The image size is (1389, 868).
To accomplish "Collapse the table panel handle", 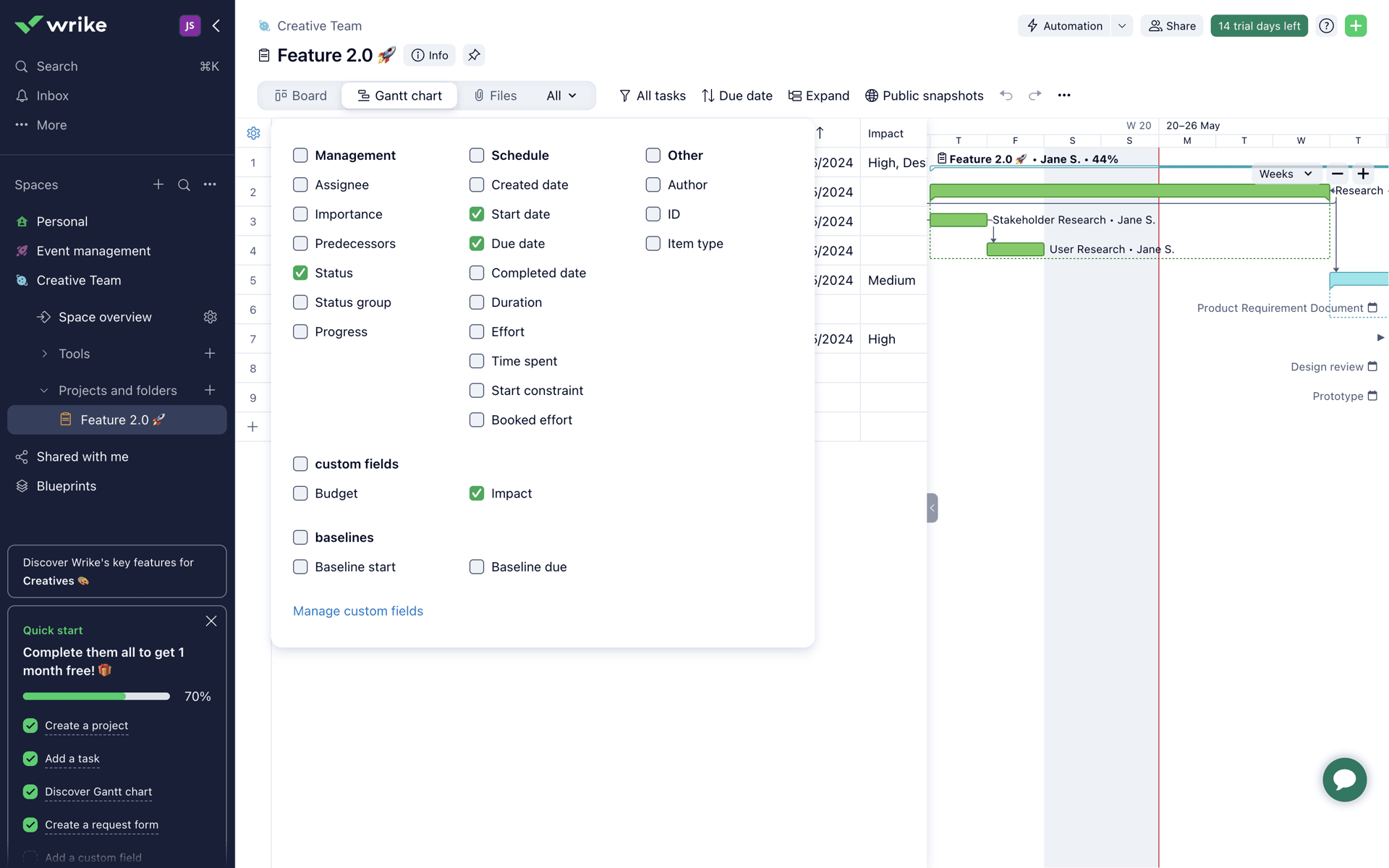I will point(932,508).
